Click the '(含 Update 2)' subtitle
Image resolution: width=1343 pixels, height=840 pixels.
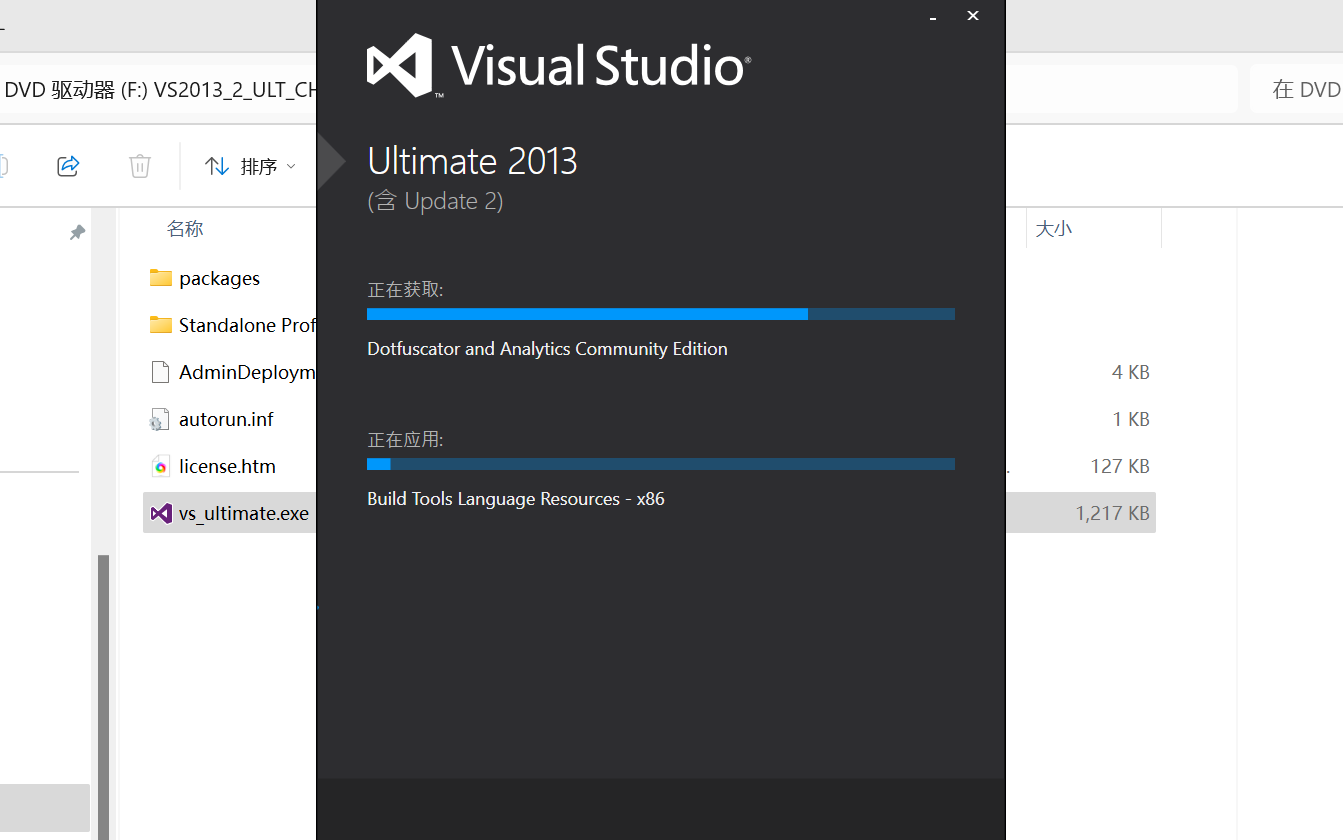pyautogui.click(x=435, y=201)
